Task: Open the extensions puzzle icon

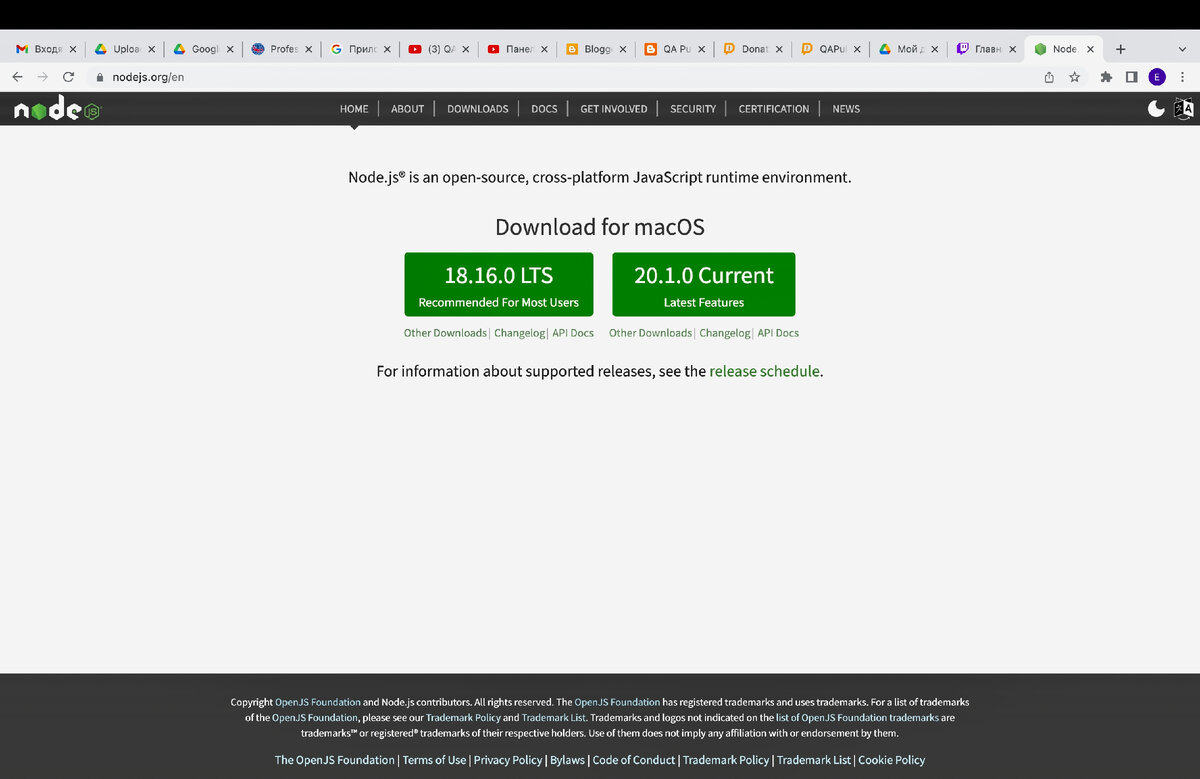Action: (1106, 77)
